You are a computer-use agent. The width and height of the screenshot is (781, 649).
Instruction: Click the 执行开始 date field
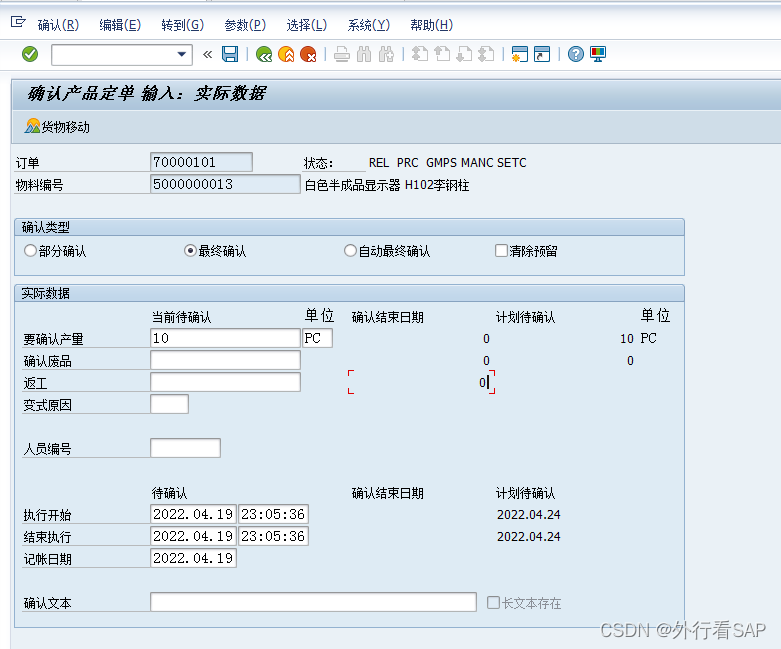[193, 514]
